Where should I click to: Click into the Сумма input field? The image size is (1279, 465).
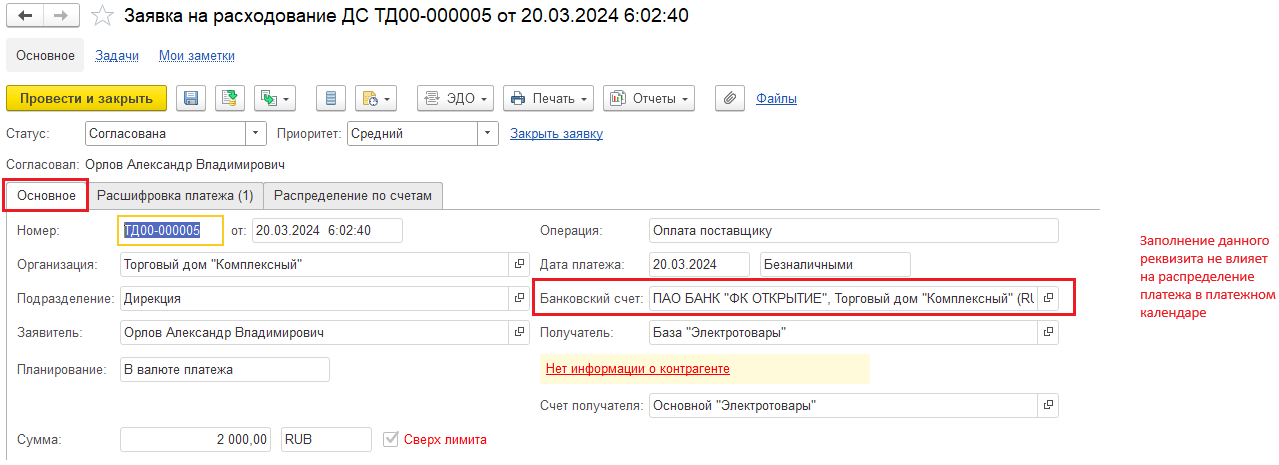[196, 439]
